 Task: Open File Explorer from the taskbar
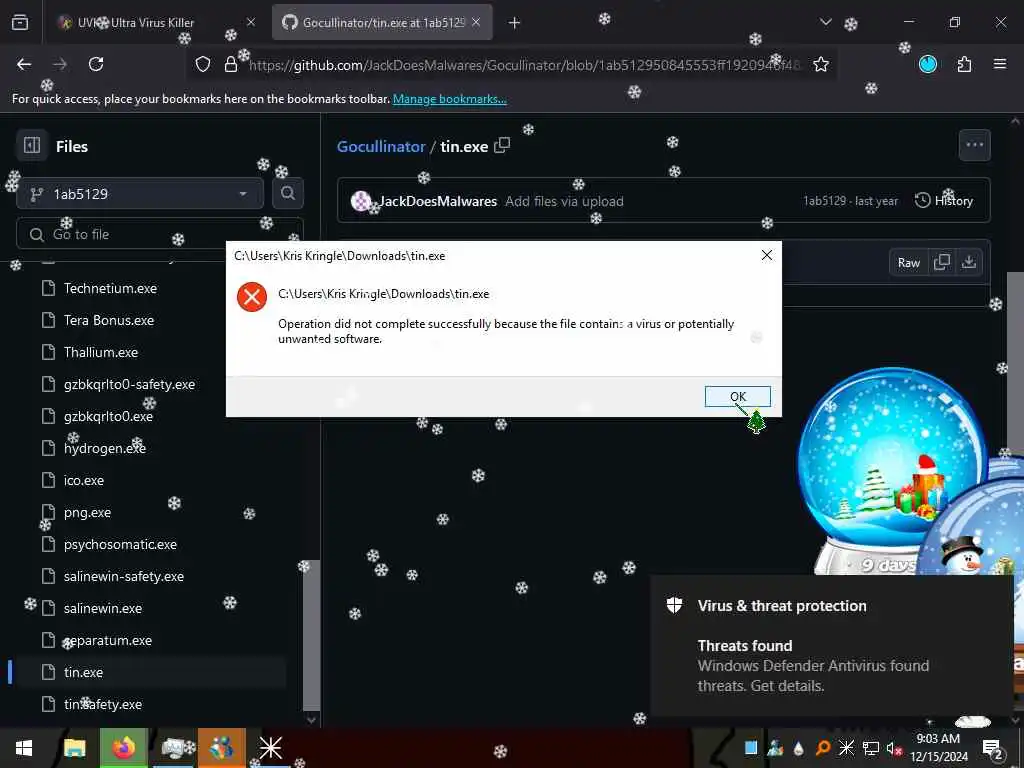coord(74,748)
